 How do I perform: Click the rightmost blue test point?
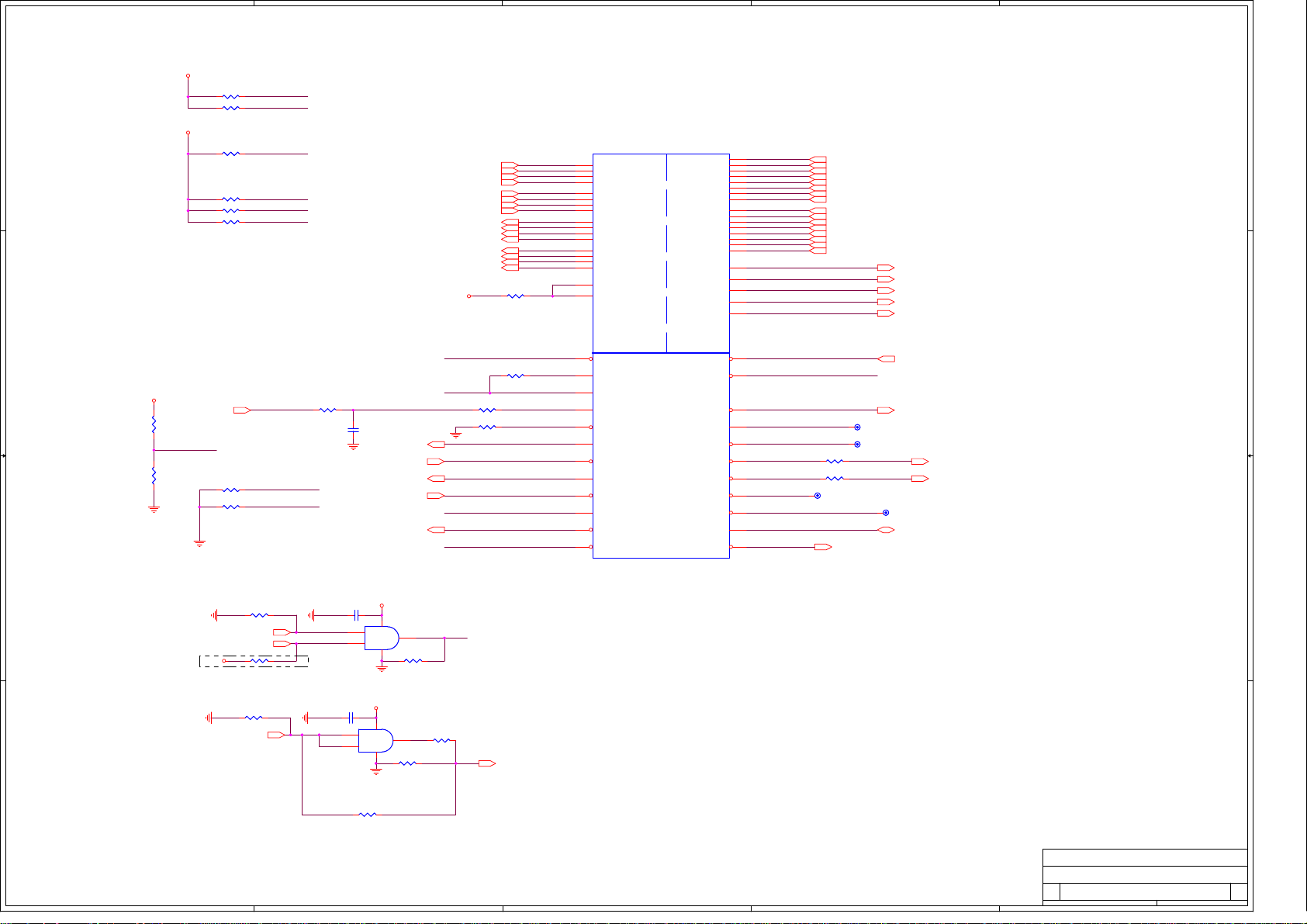[x=886, y=513]
